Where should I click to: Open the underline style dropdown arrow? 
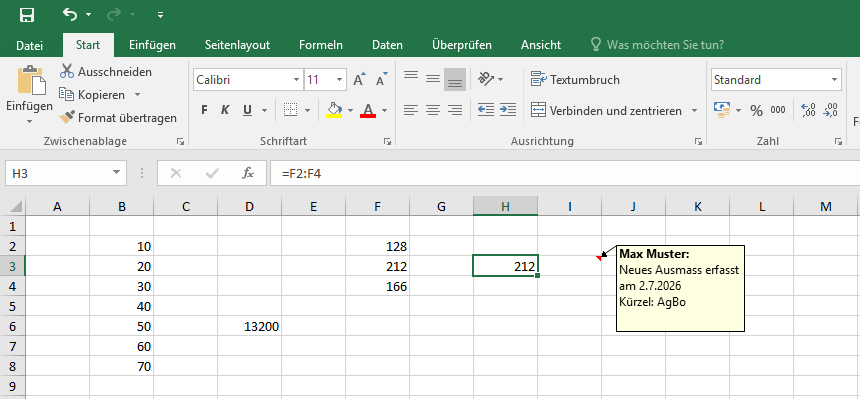click(x=264, y=110)
